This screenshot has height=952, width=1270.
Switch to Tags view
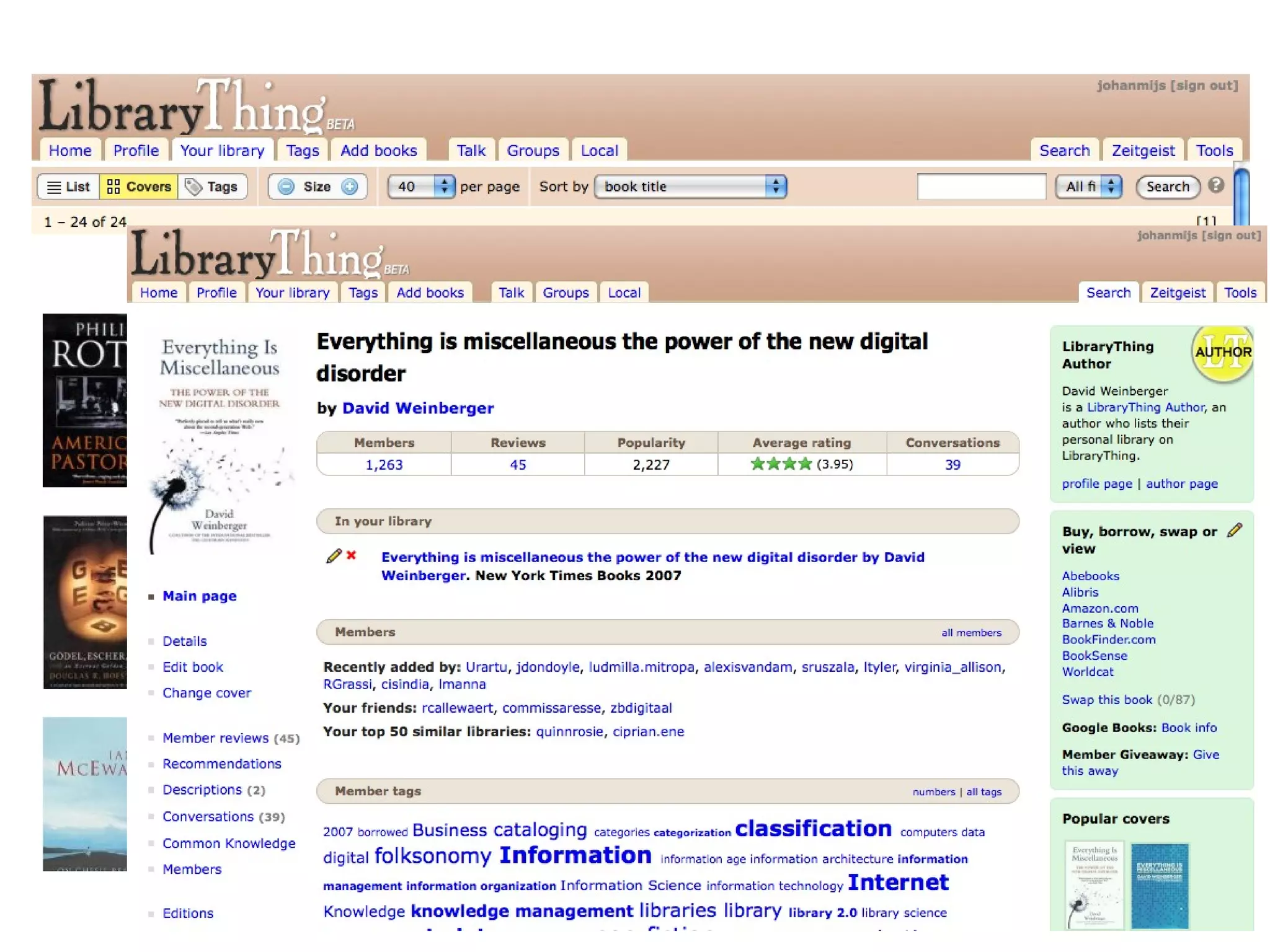tap(212, 187)
